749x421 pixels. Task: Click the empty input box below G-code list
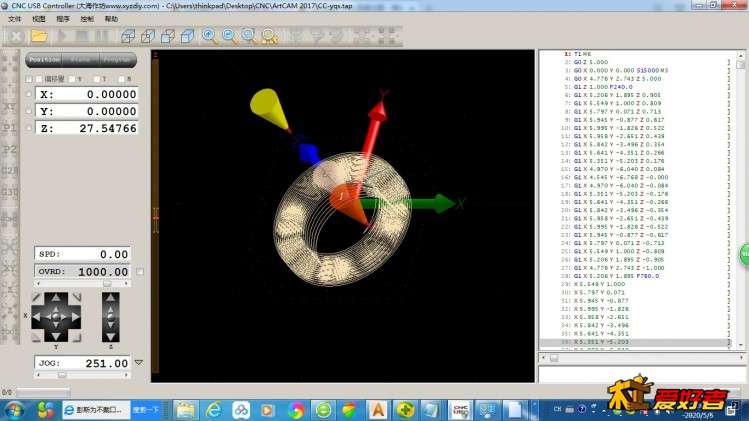point(642,374)
